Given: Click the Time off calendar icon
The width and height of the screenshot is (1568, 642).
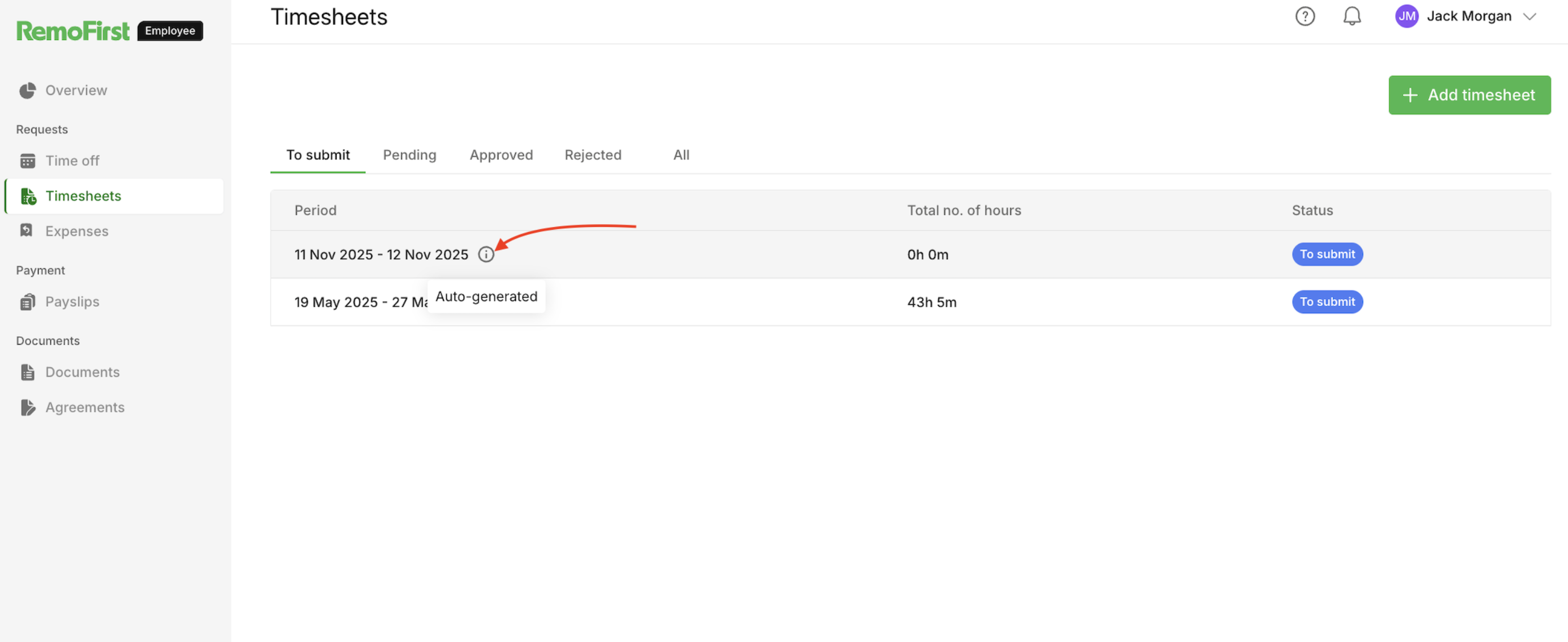Looking at the screenshot, I should click(28, 161).
